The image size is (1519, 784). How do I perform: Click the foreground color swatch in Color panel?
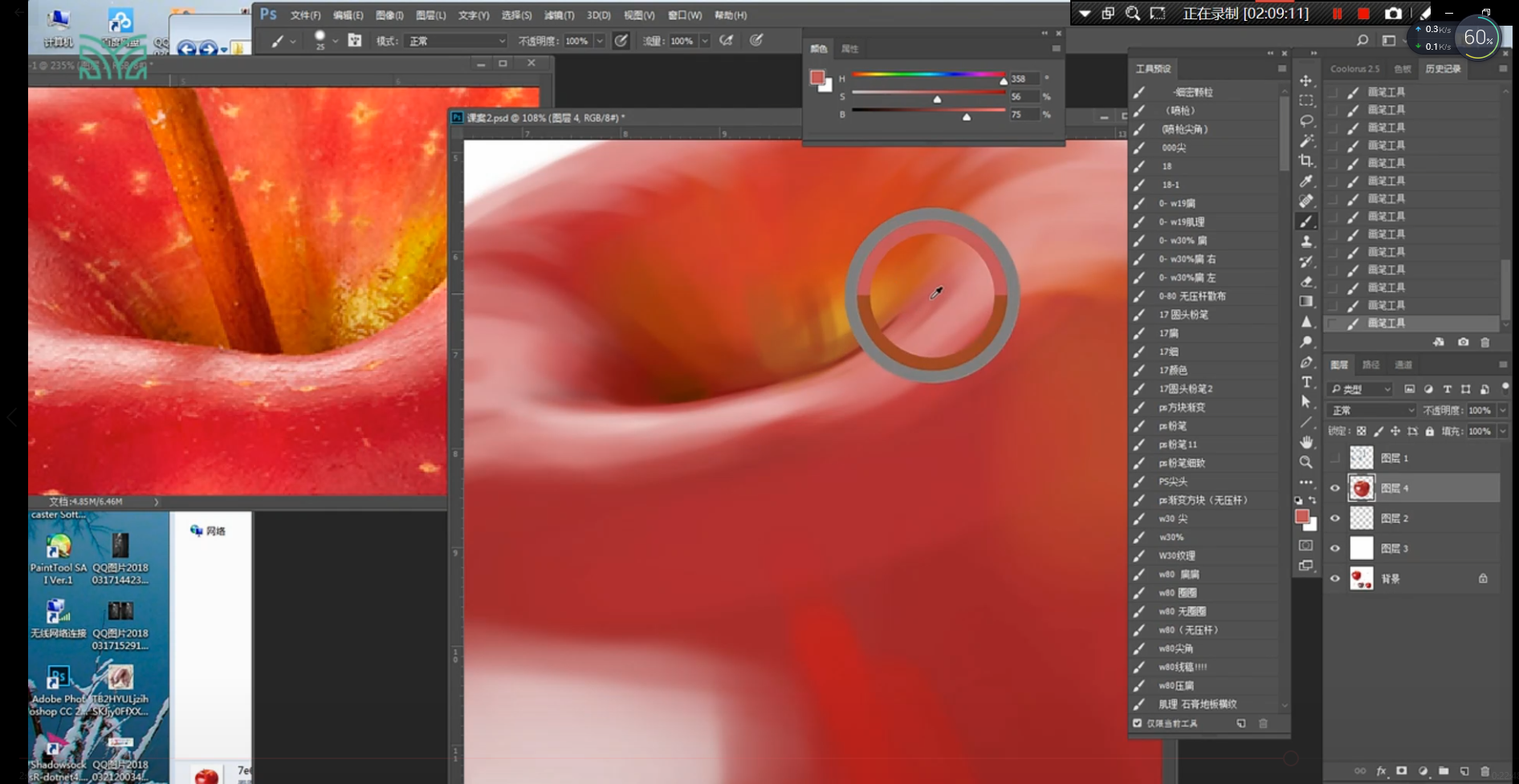pyautogui.click(x=817, y=77)
